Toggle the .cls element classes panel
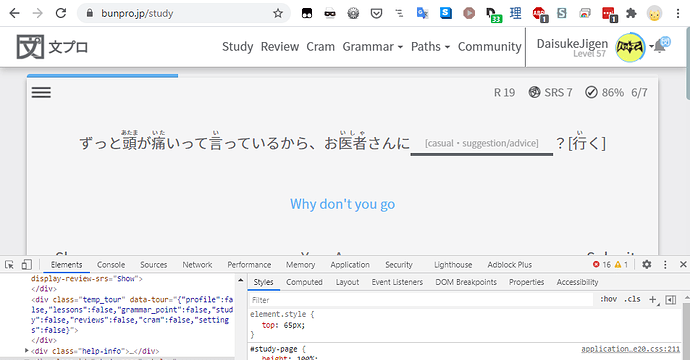Viewport: 690px width, 360px height. [633, 299]
